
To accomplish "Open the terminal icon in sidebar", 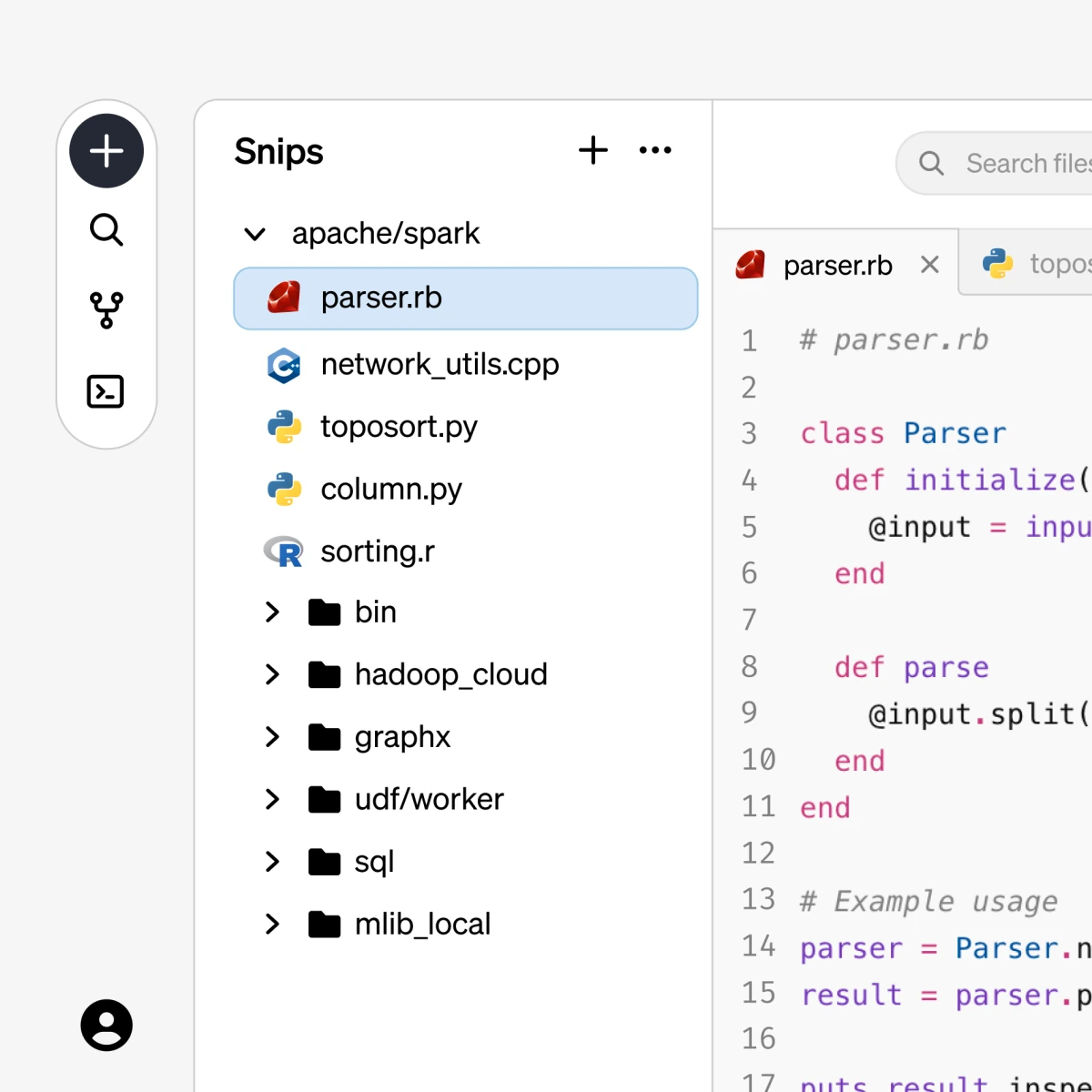I will 106,391.
